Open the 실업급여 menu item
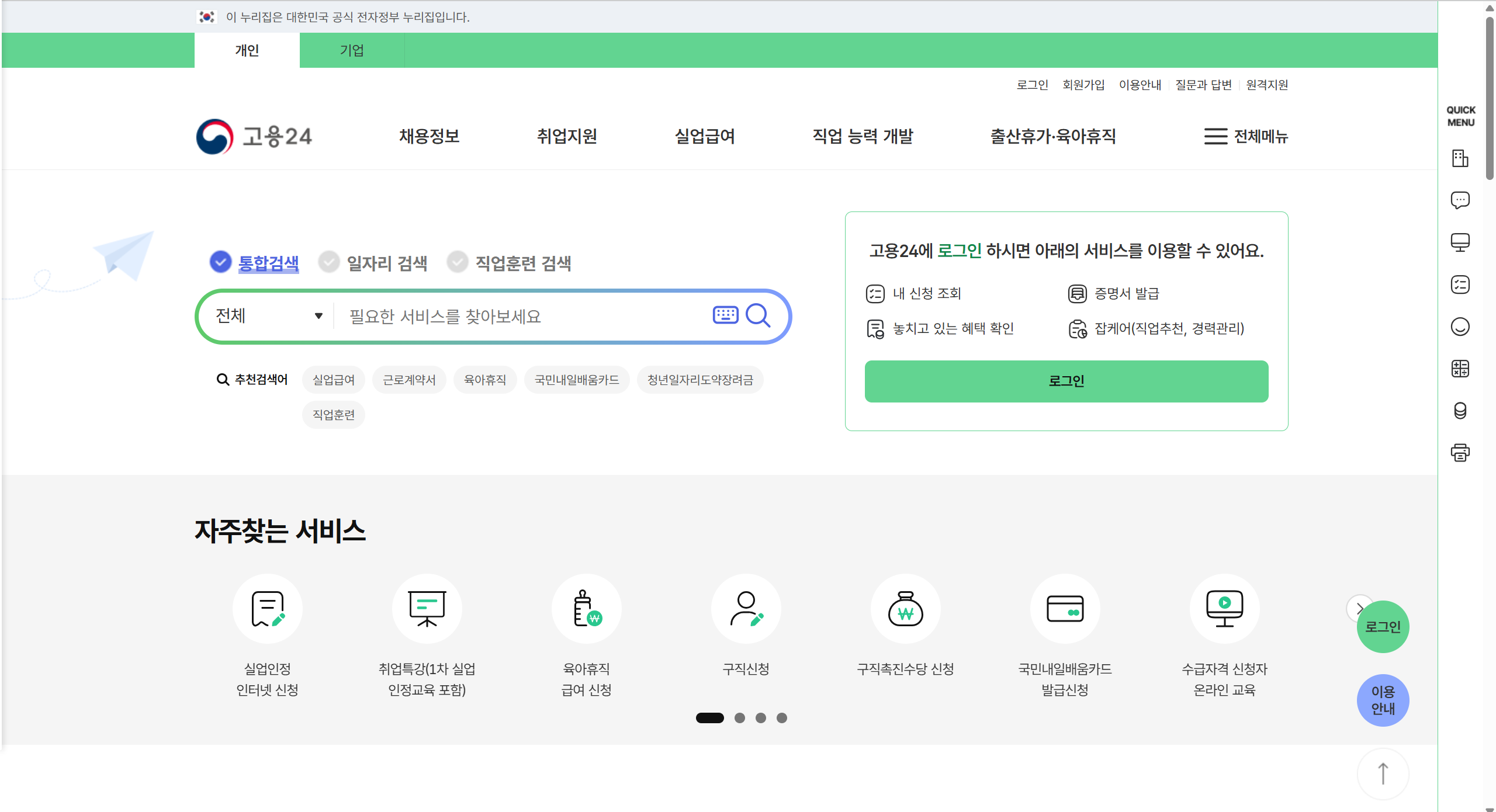This screenshot has height=812, width=1496. click(x=704, y=137)
